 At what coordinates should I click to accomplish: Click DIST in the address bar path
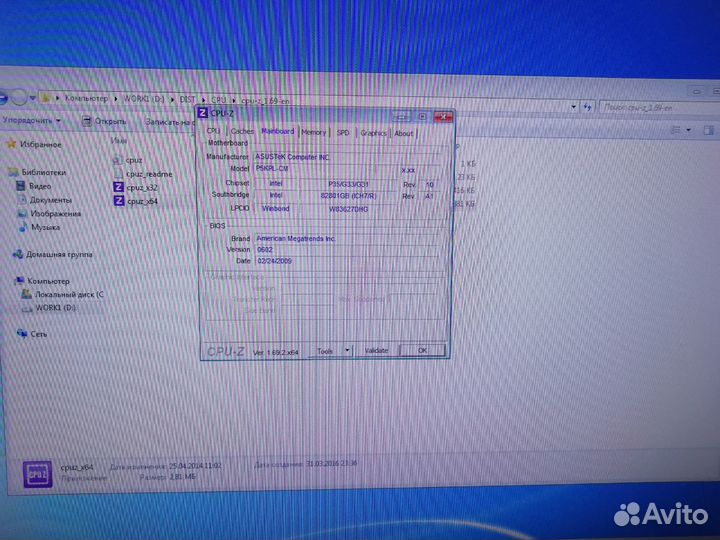[187, 99]
